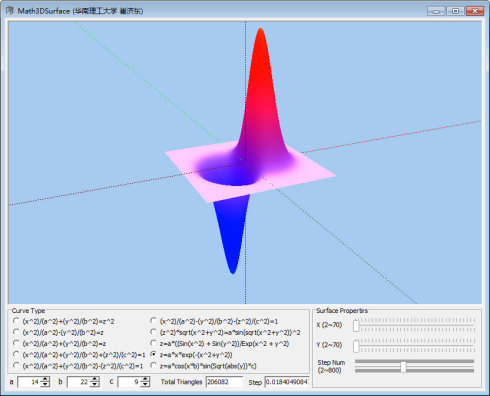Click the parameter b value field

[79, 382]
